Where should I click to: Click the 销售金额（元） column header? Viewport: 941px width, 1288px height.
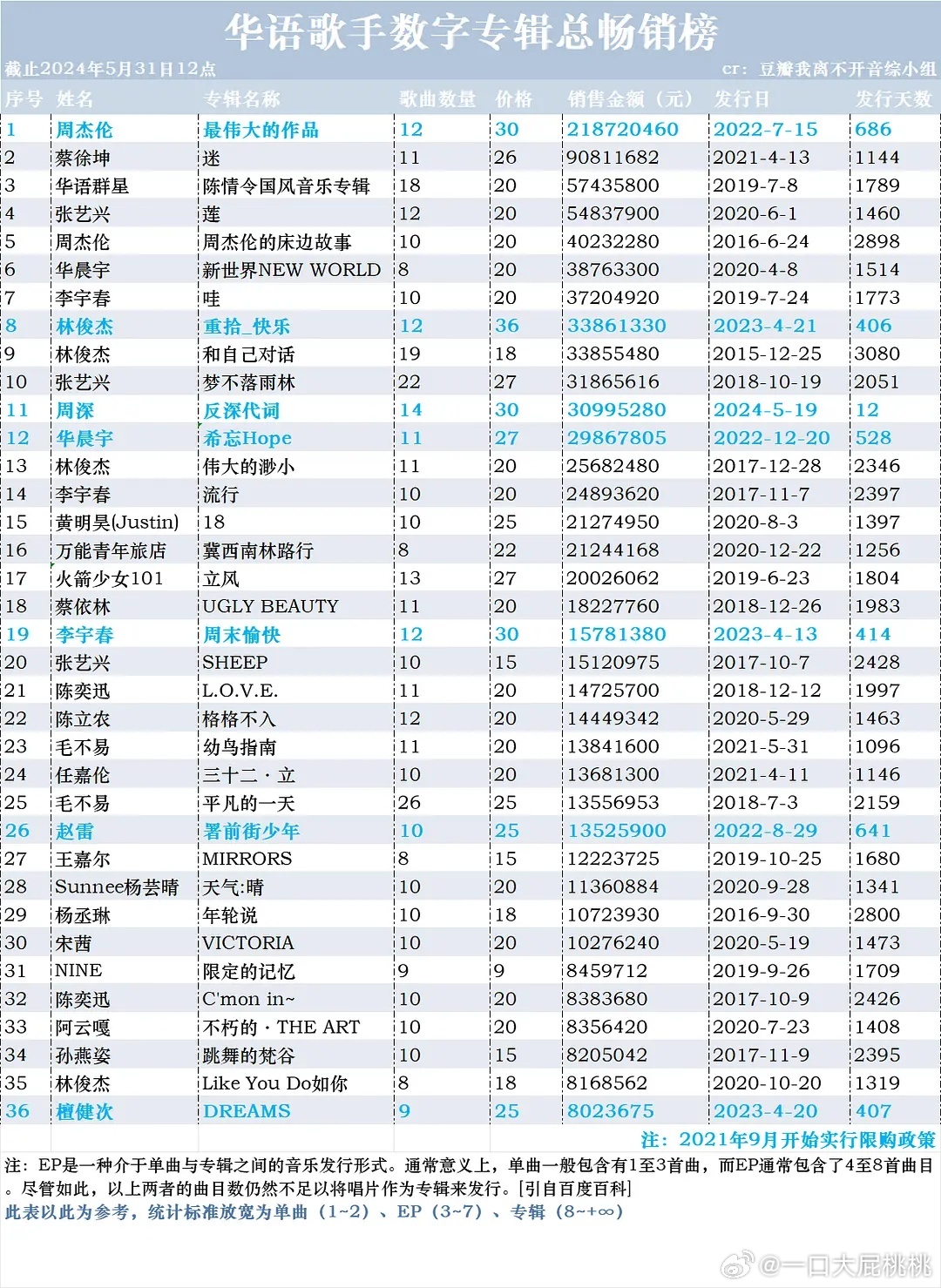tap(632, 99)
